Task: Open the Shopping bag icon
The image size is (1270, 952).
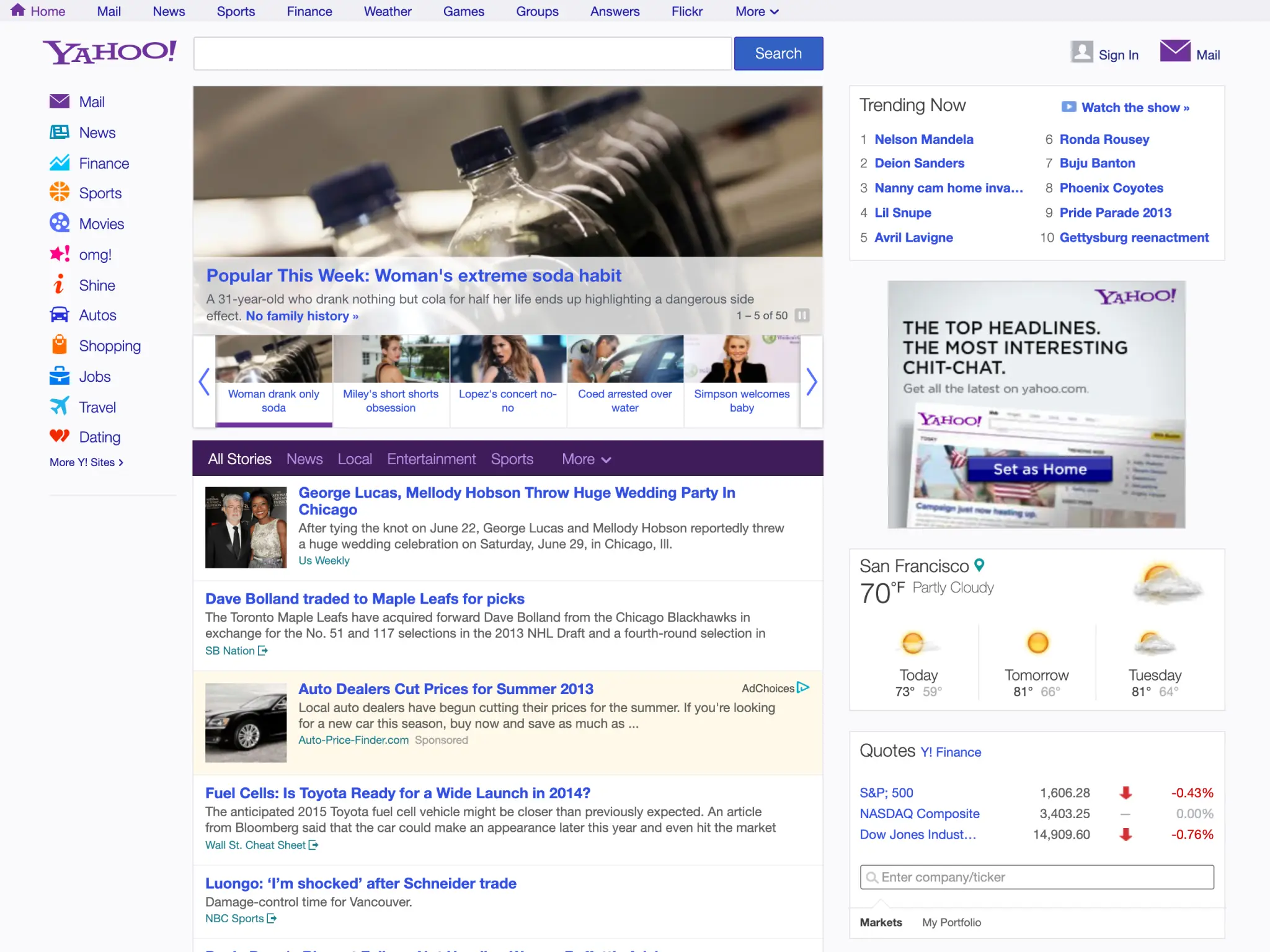Action: pyautogui.click(x=60, y=345)
